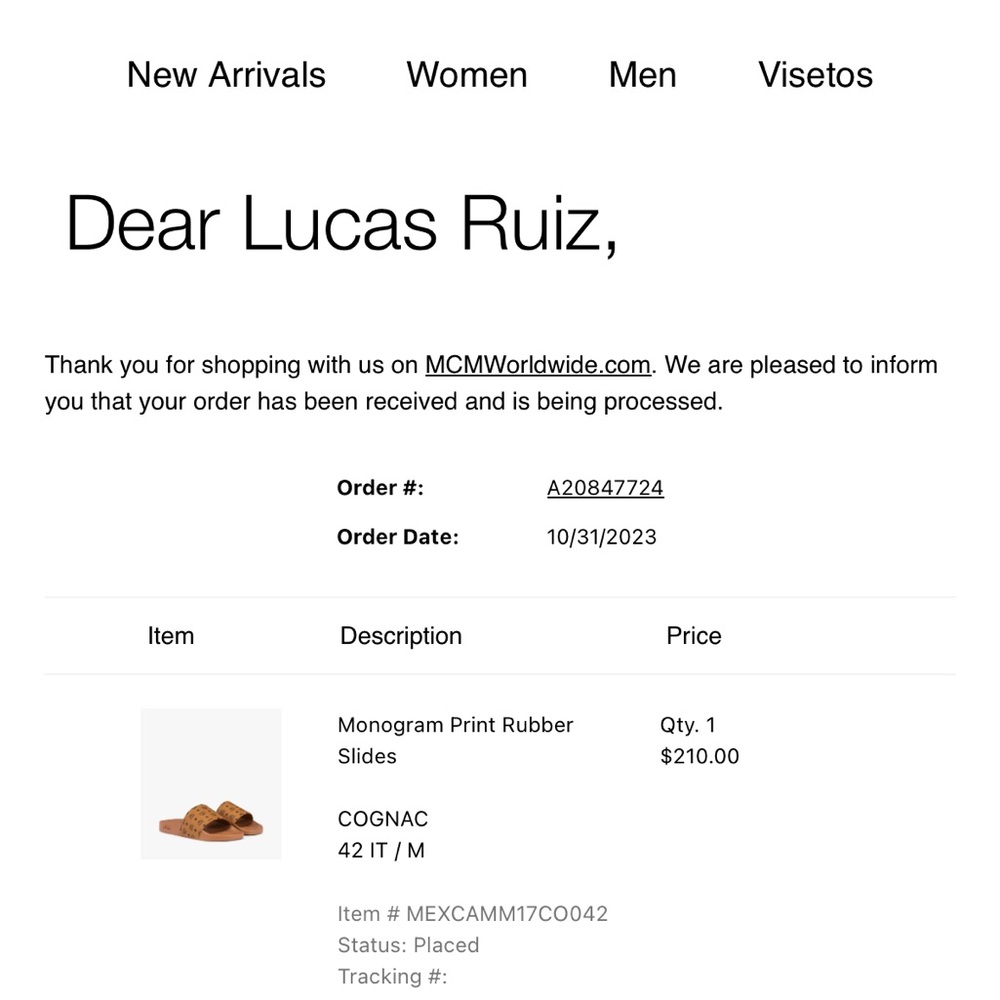This screenshot has height=1000, width=1000.
Task: Open the New Arrivals navigation link
Action: tap(226, 75)
